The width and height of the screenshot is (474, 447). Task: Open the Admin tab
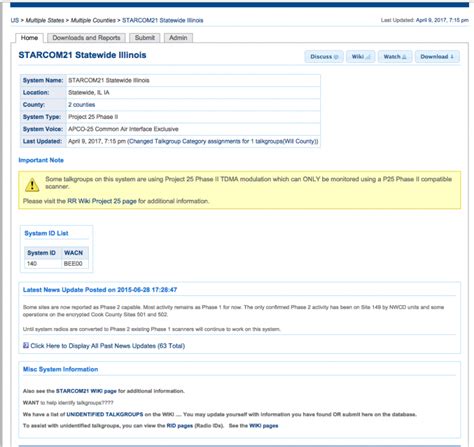coord(178,38)
